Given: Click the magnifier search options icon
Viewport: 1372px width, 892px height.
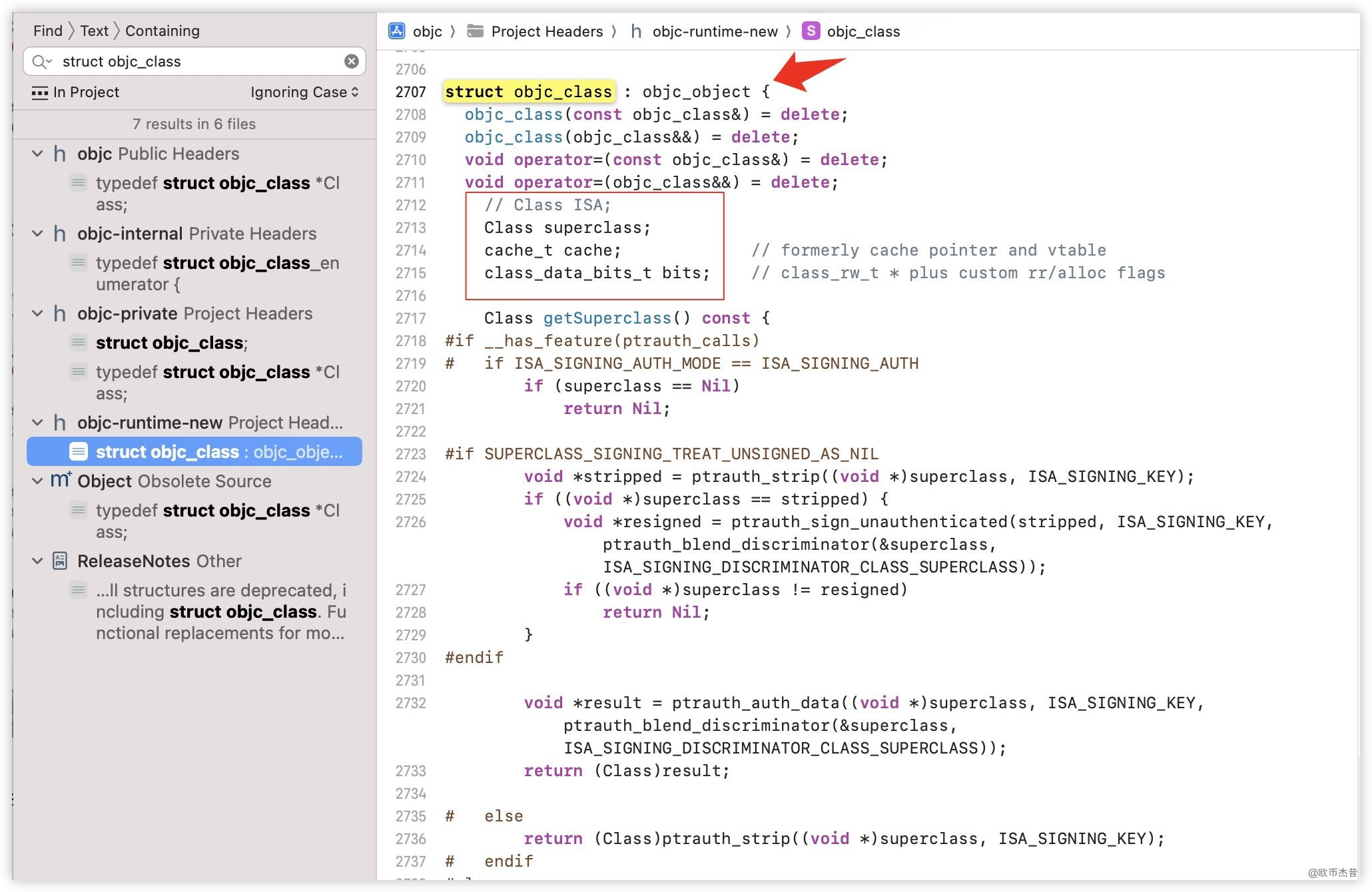Looking at the screenshot, I should pos(41,61).
